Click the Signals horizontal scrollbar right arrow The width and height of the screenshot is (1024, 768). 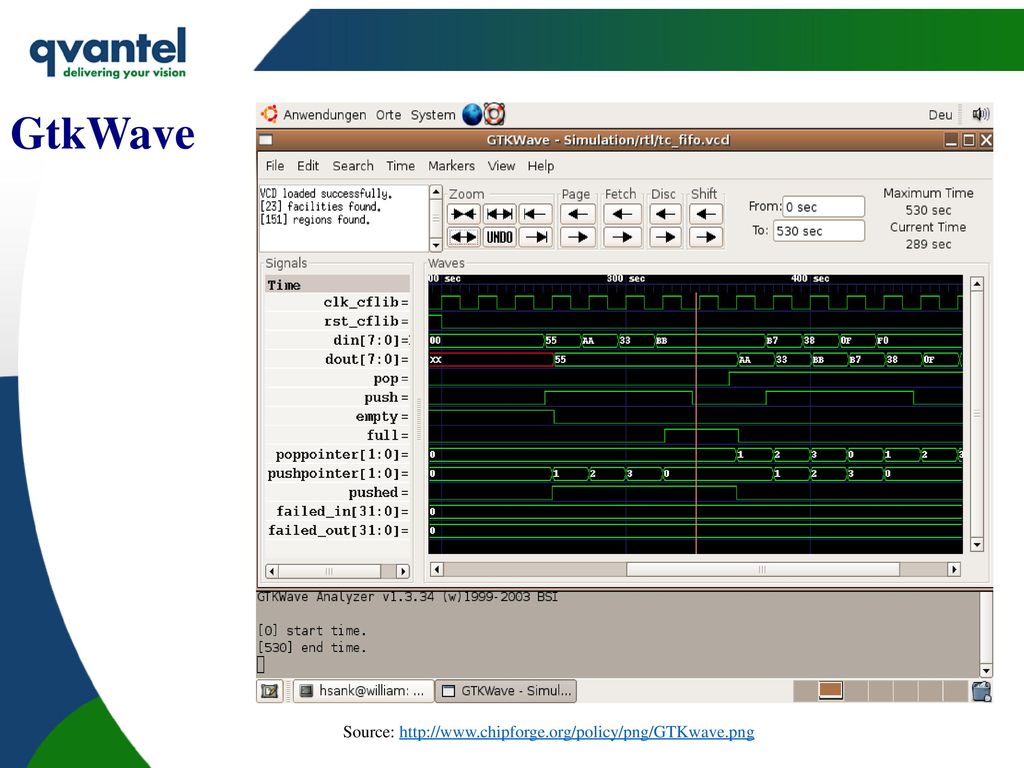(x=404, y=571)
